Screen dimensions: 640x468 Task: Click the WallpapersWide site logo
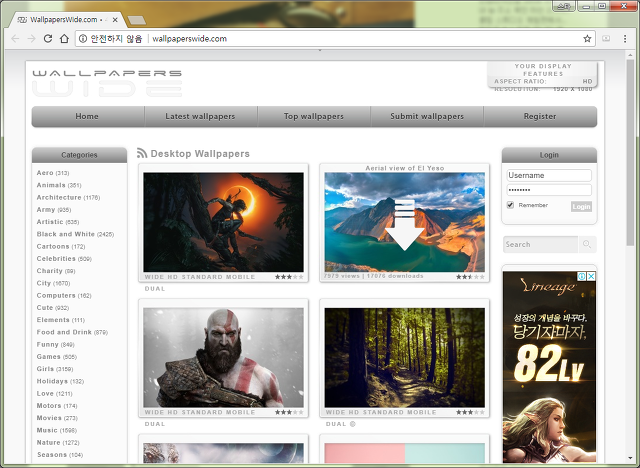[107, 83]
